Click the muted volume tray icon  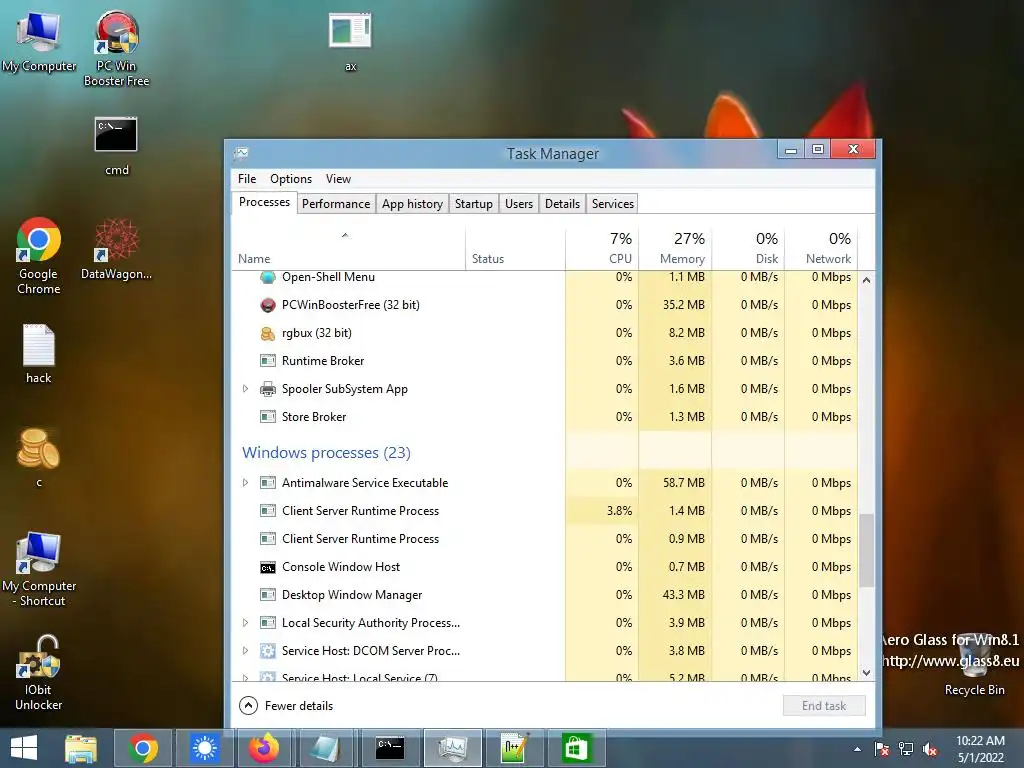(930, 749)
